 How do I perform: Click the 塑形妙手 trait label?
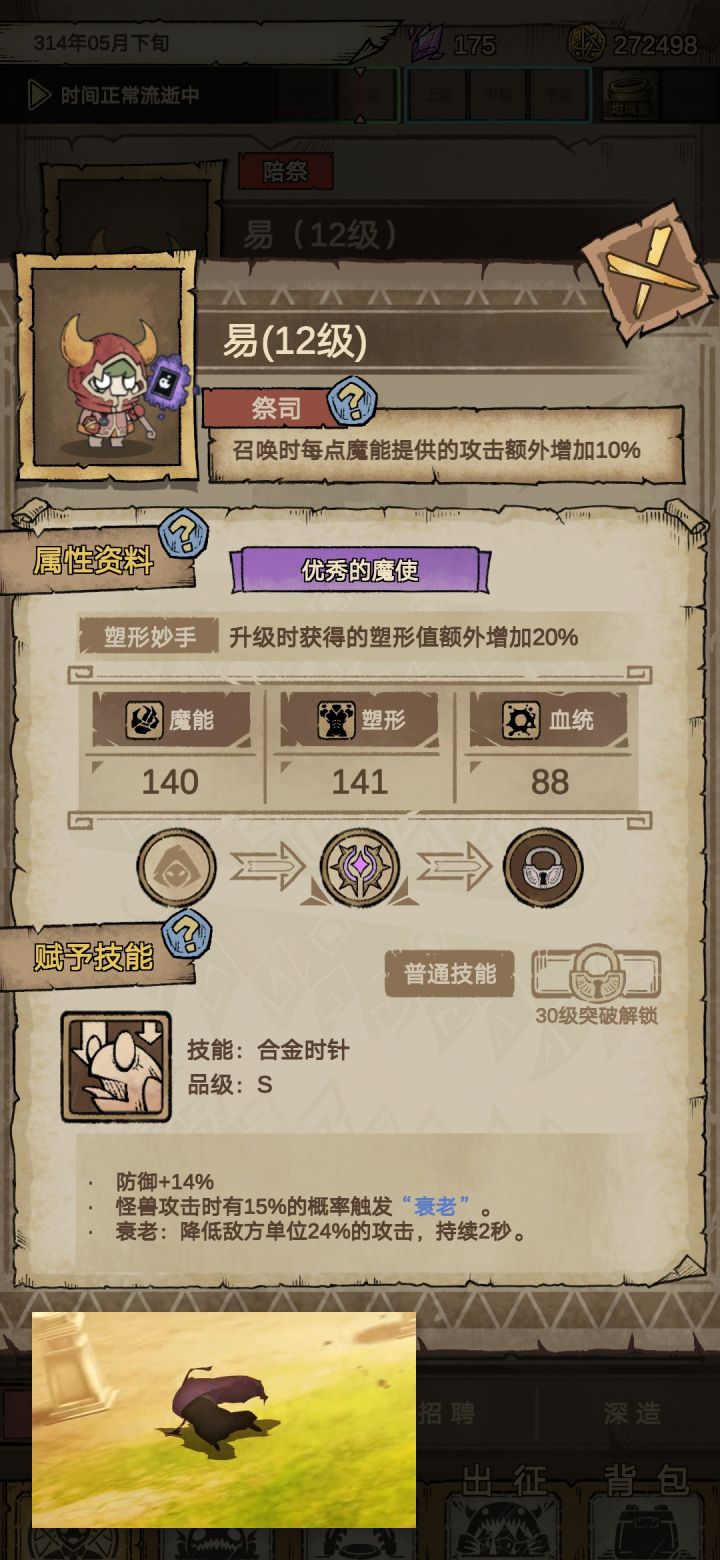(x=149, y=637)
